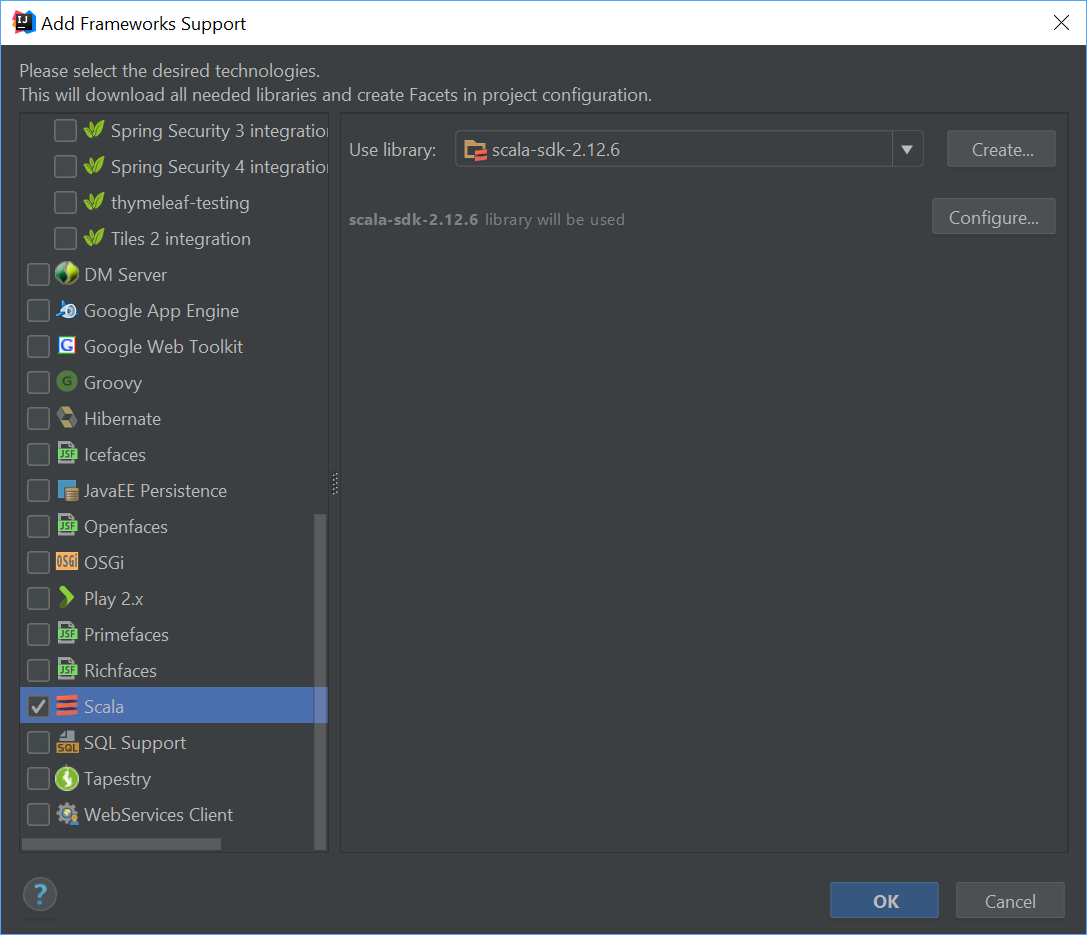Check the Tapestry checkbox
1087x935 pixels.
pyautogui.click(x=38, y=778)
